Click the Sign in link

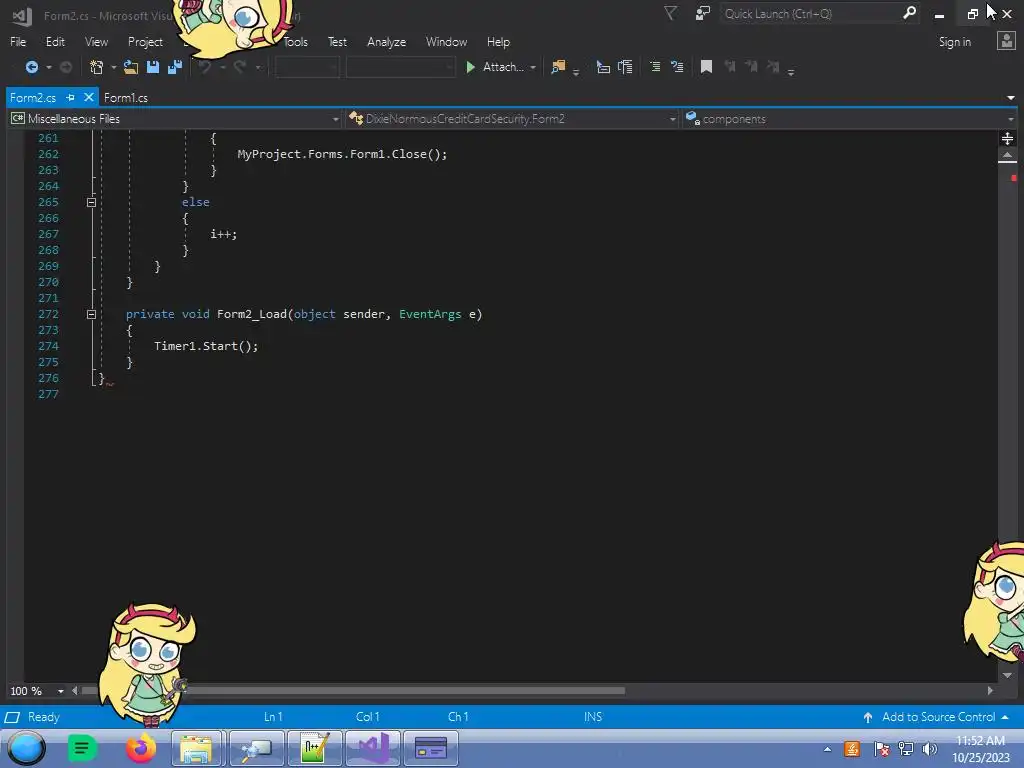tap(955, 42)
